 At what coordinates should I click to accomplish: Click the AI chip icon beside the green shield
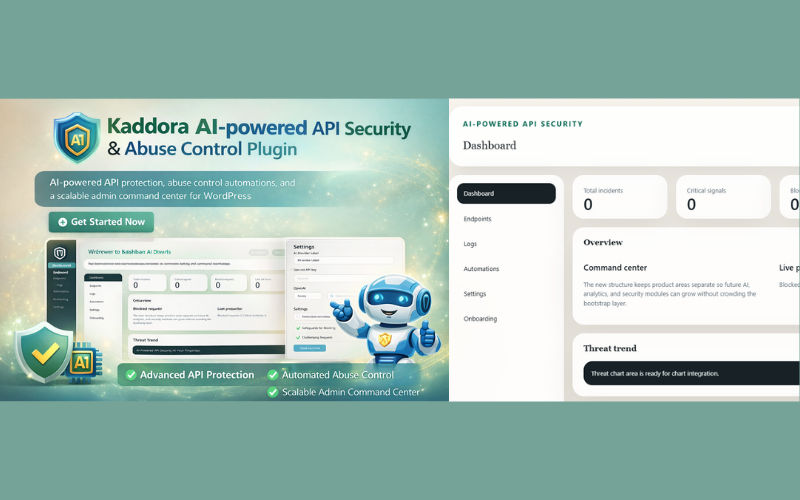point(84,362)
